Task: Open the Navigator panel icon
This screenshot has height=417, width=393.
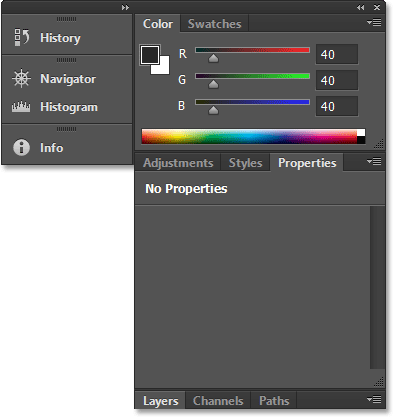Action: [x=21, y=79]
